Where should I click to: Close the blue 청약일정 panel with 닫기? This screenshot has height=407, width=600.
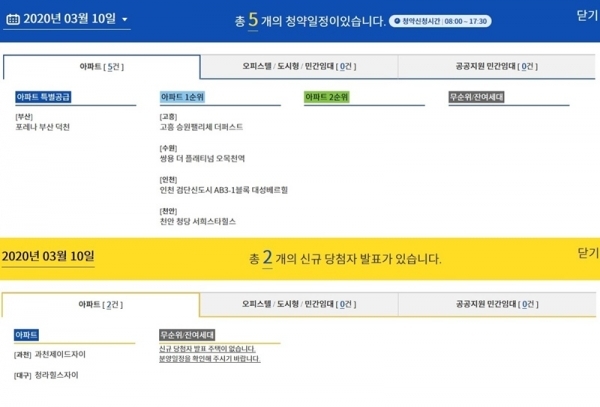point(587,15)
